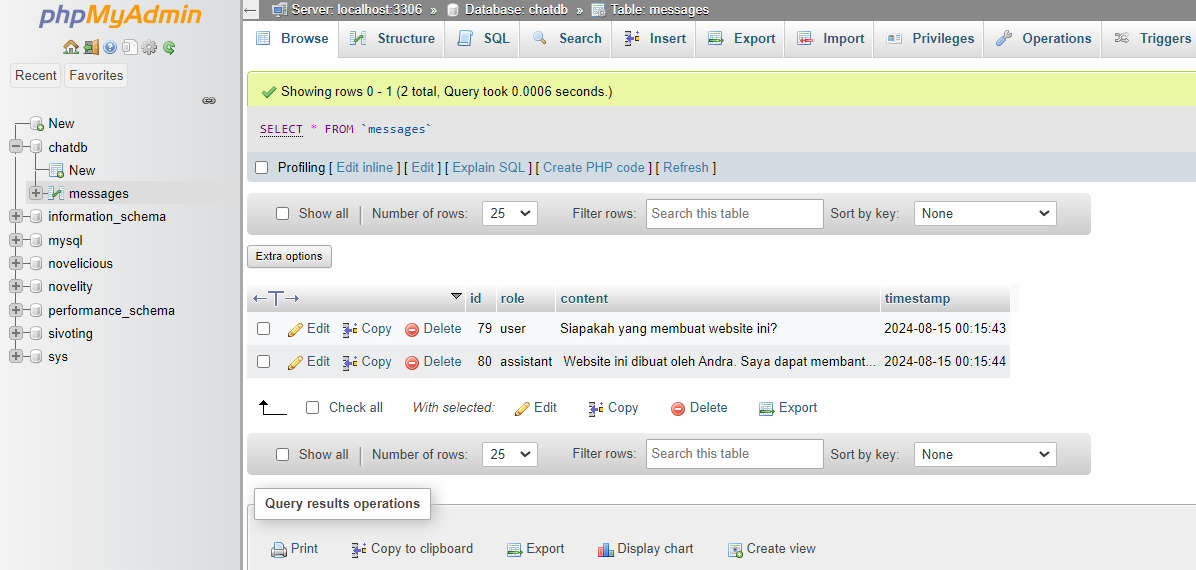Screen dimensions: 1196x570
Task: Open lower Sort by key dropdown
Action: pyautogui.click(x=985, y=454)
